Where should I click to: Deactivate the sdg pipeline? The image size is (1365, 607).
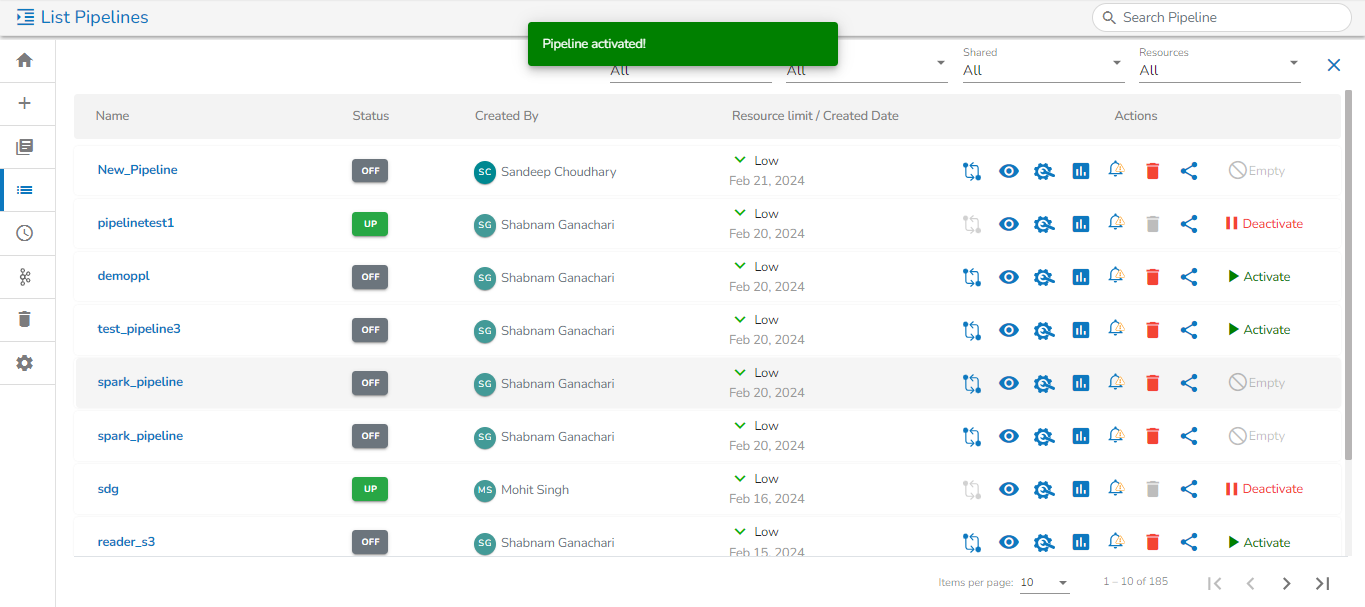coord(1264,489)
